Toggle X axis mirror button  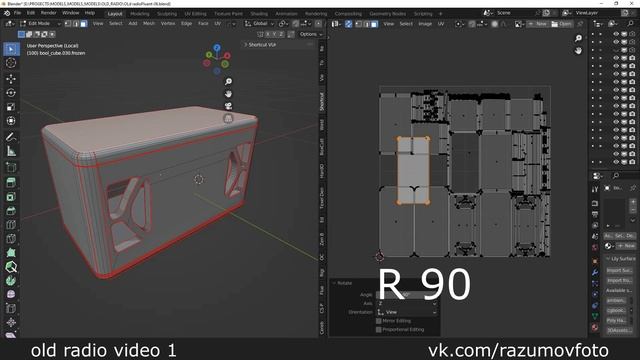[x=268, y=34]
